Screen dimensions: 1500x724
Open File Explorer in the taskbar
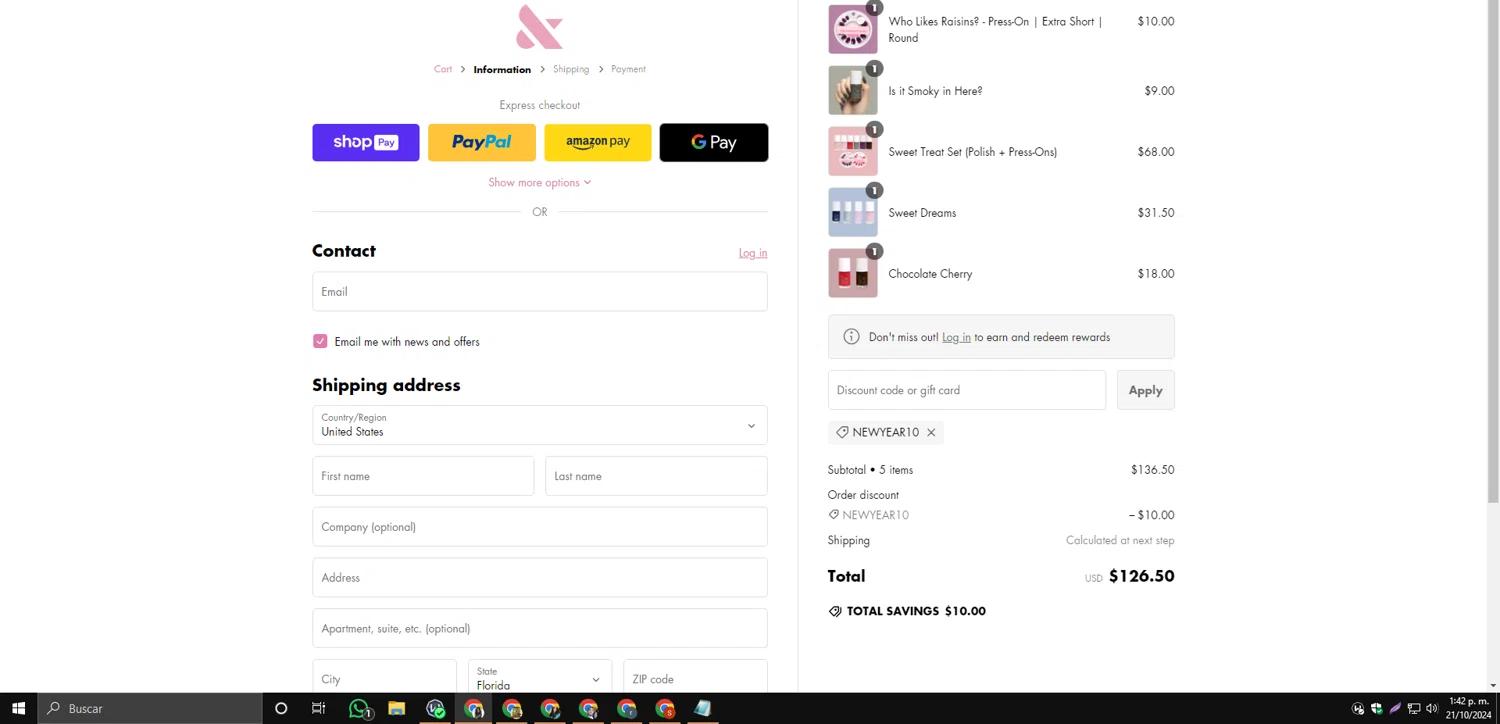(x=396, y=708)
